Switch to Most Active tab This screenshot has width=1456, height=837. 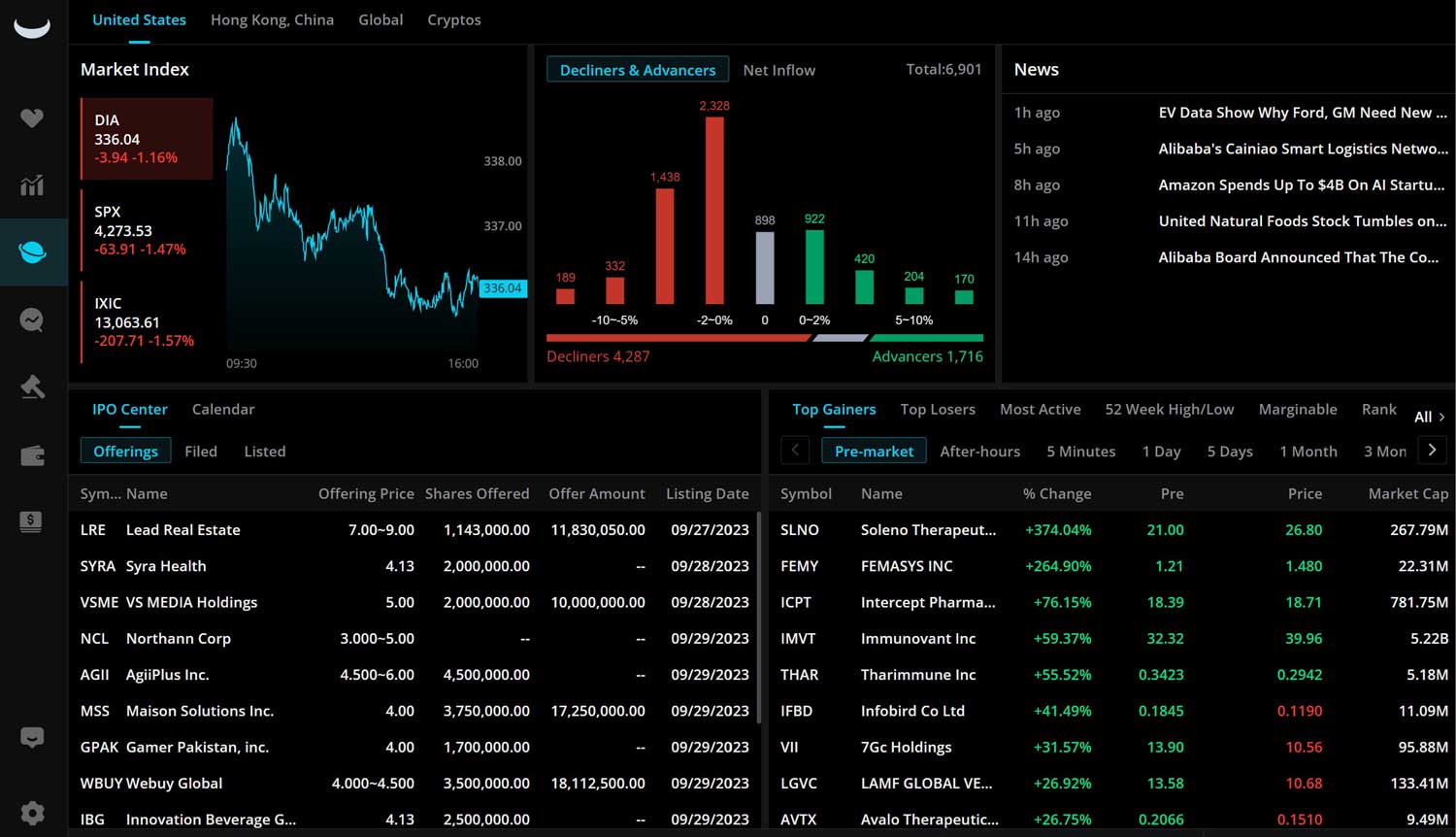[x=1040, y=409]
